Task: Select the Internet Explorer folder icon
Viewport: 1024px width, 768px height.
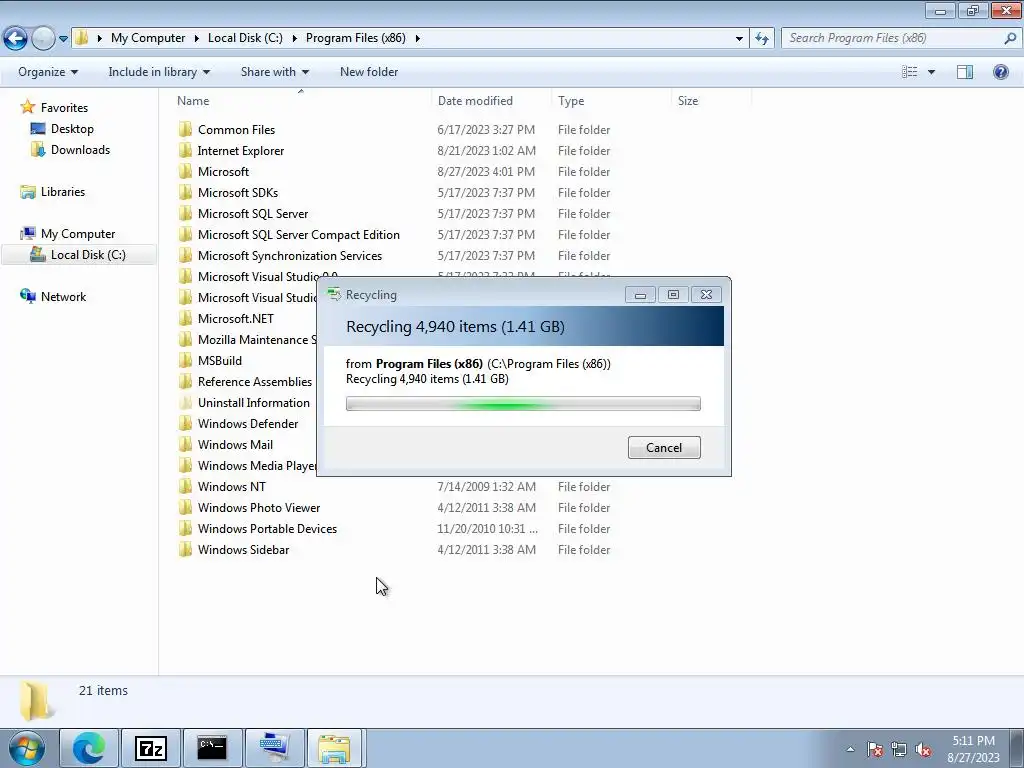Action: pos(185,150)
